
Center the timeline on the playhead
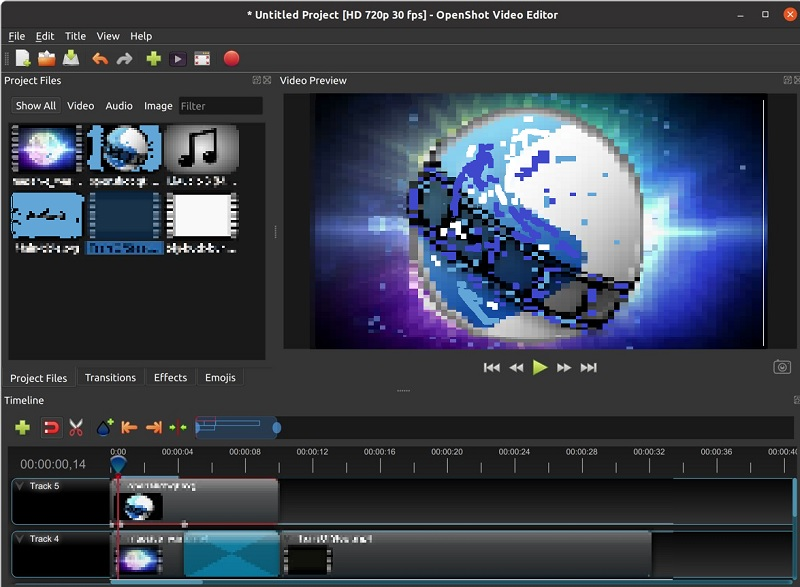tap(178, 427)
